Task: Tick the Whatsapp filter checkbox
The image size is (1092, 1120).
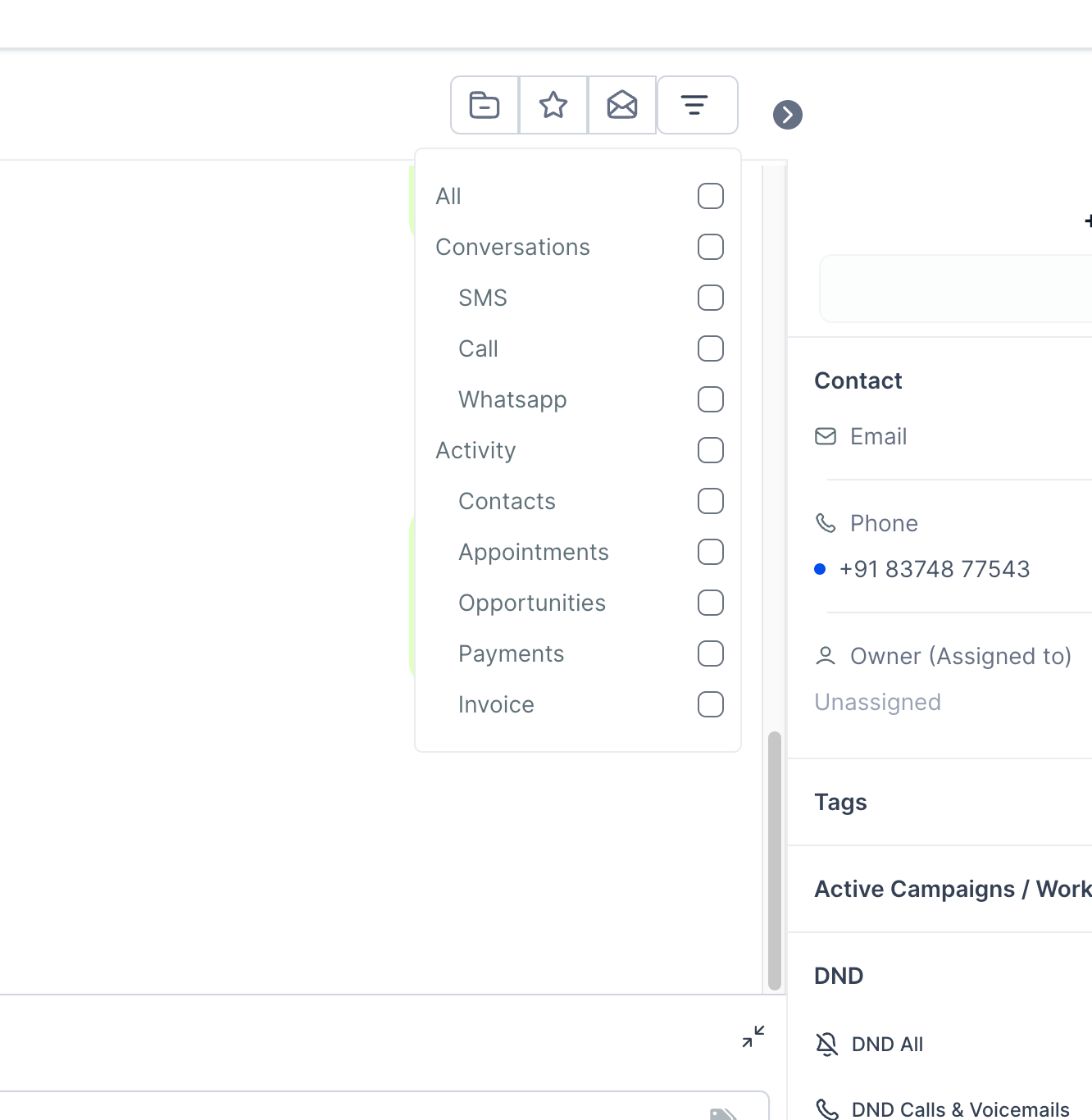Action: (x=711, y=399)
